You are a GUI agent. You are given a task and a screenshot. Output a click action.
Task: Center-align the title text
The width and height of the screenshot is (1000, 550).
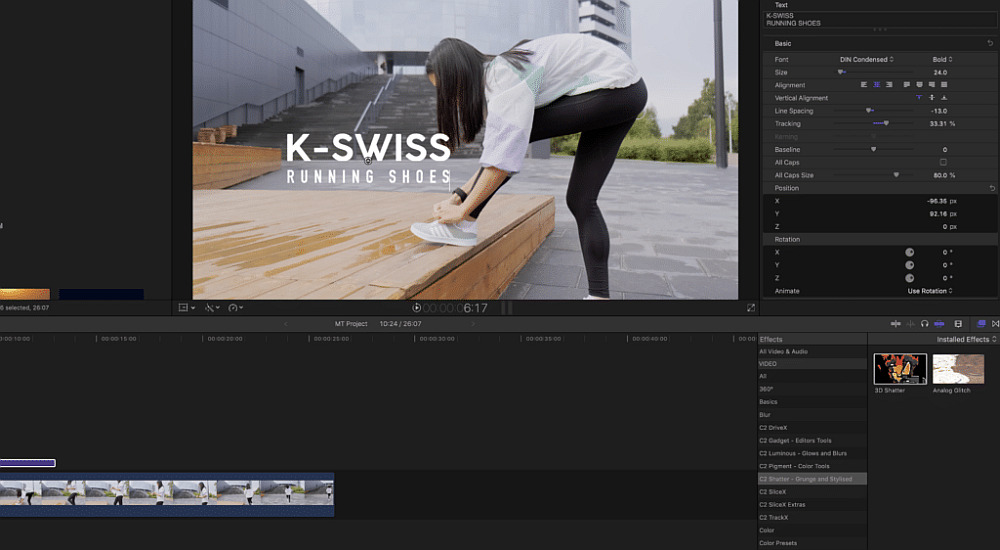877,85
